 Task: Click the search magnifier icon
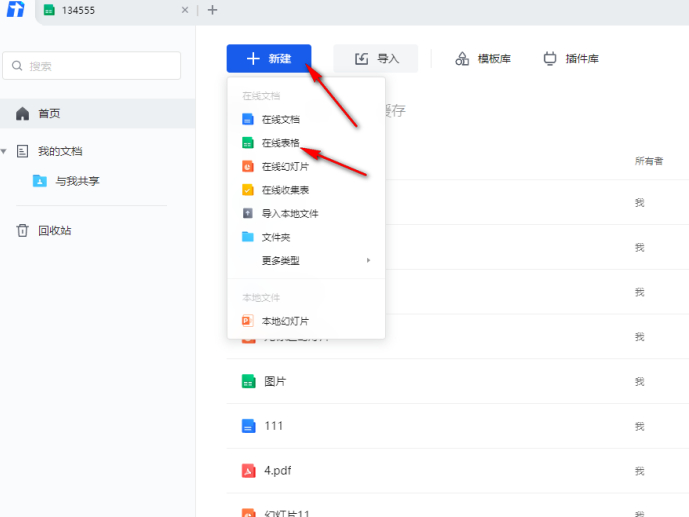point(17,66)
